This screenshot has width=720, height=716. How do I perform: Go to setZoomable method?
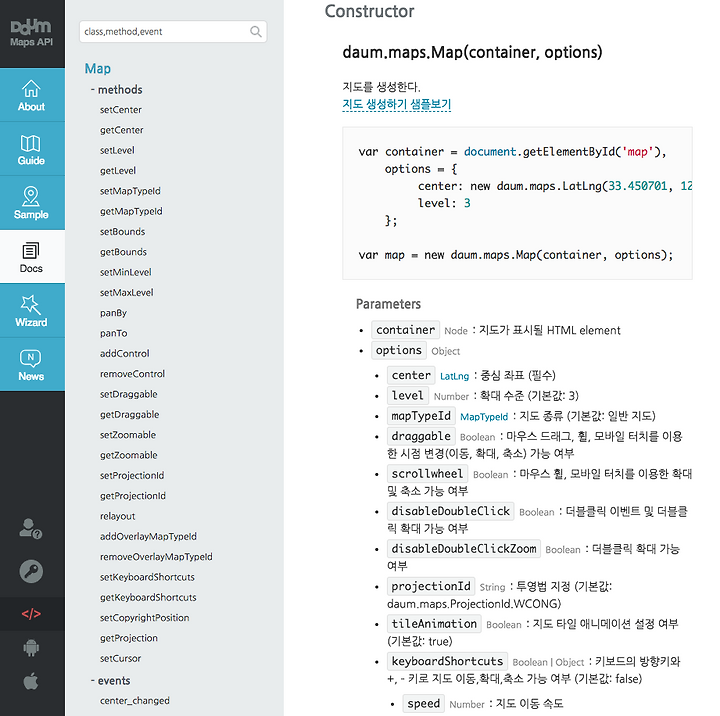point(128,435)
